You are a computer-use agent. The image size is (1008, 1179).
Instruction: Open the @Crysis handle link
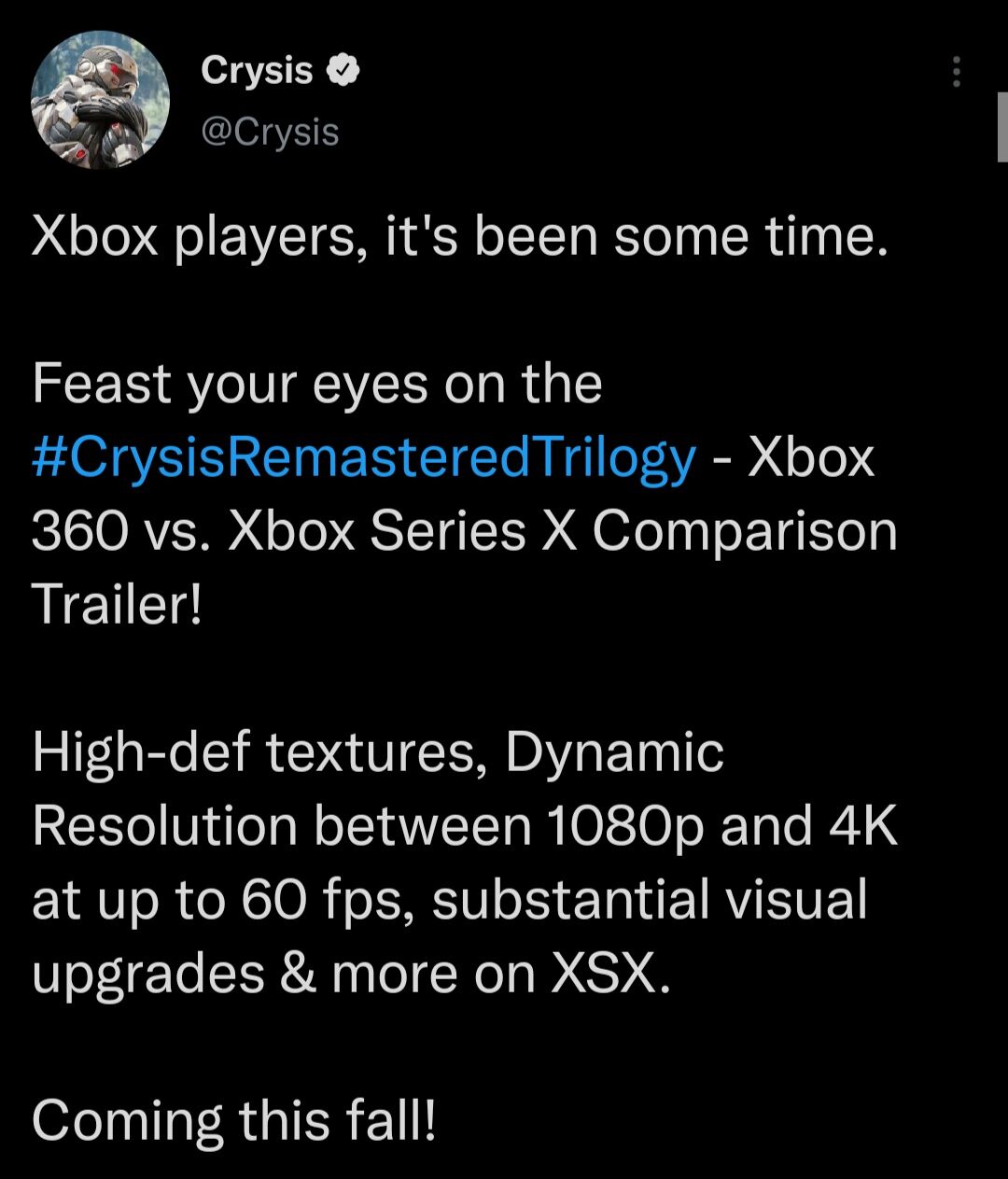pos(270,133)
